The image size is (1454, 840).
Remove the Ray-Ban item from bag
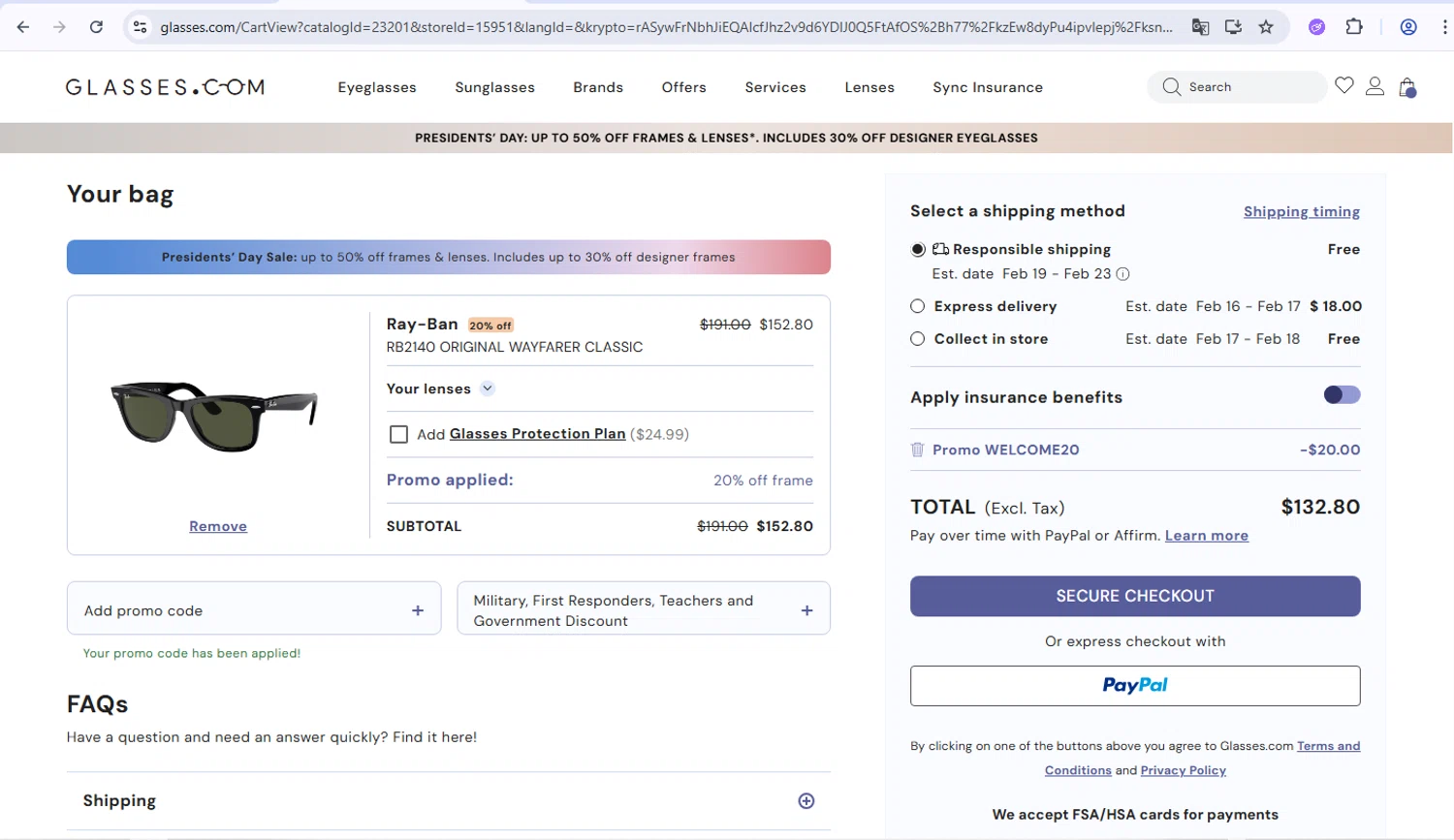click(x=218, y=526)
